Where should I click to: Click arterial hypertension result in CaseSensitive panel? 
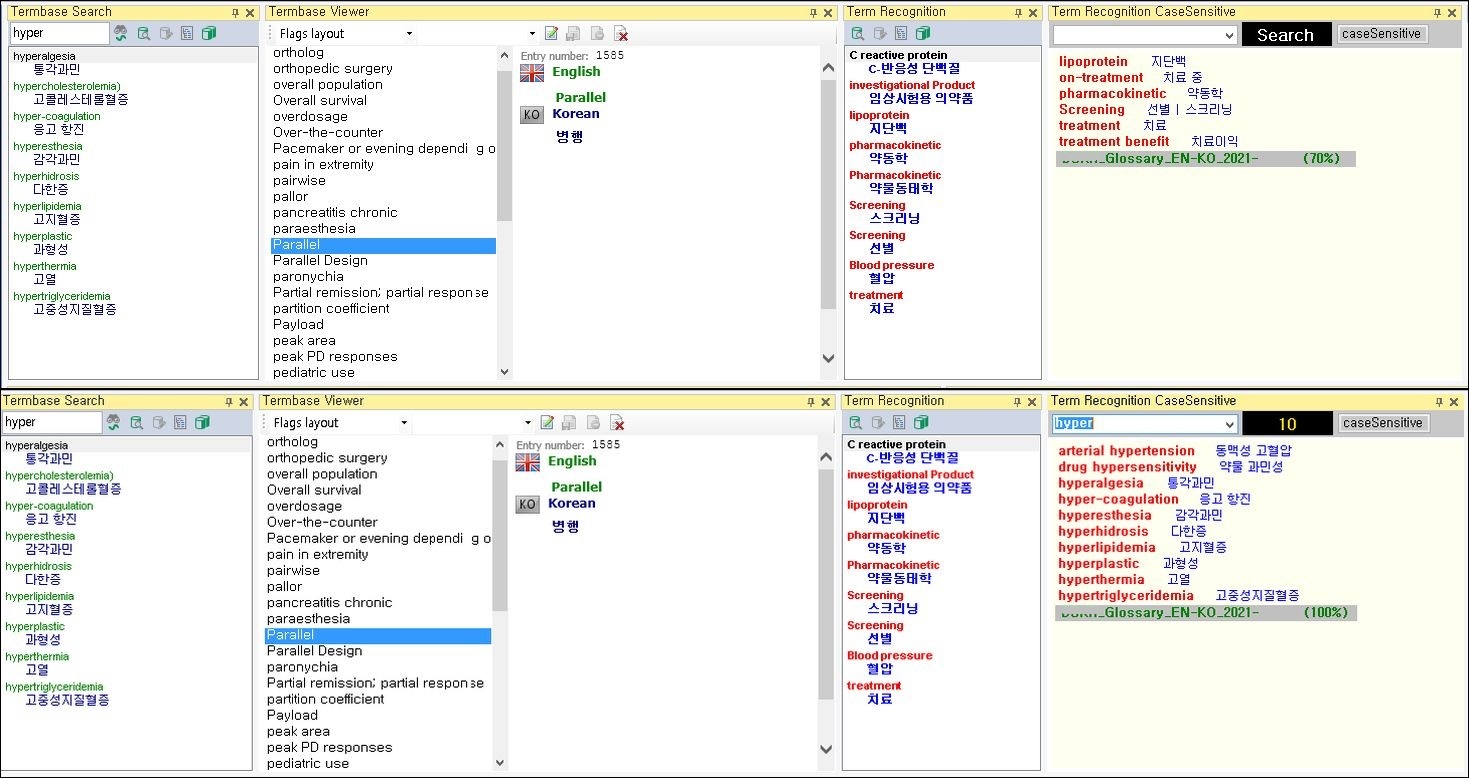point(1126,451)
